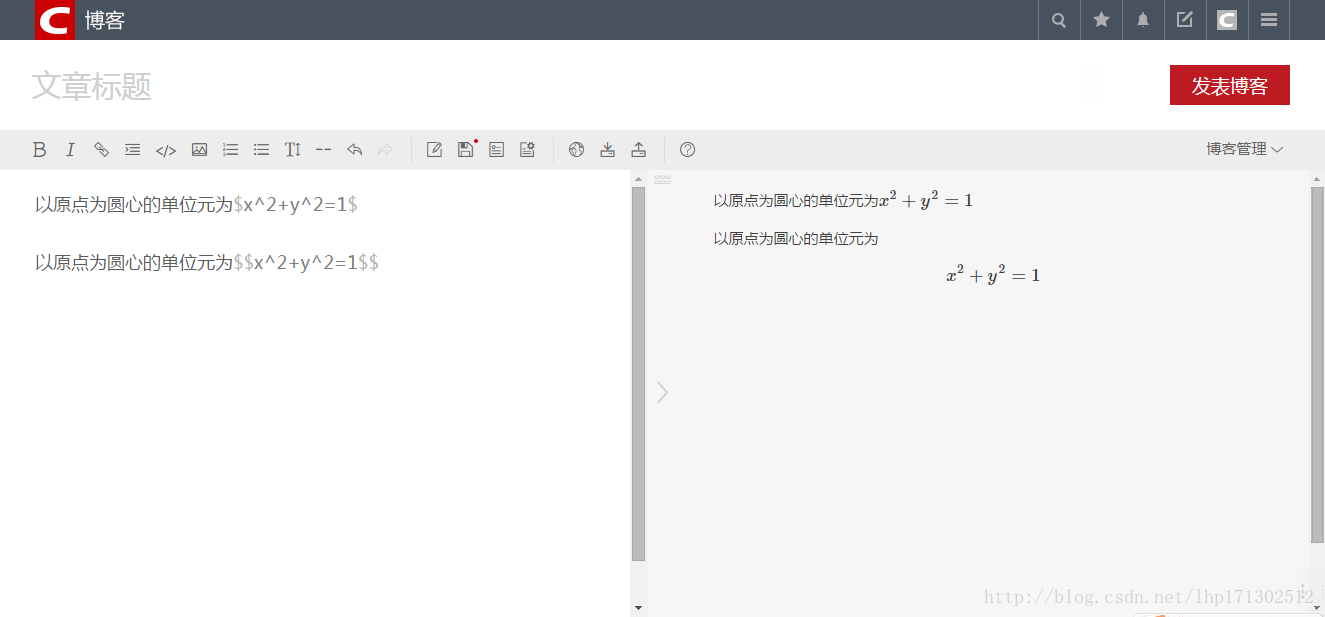This screenshot has width=1325, height=617.
Task: Create a numbered list
Action: [230, 150]
